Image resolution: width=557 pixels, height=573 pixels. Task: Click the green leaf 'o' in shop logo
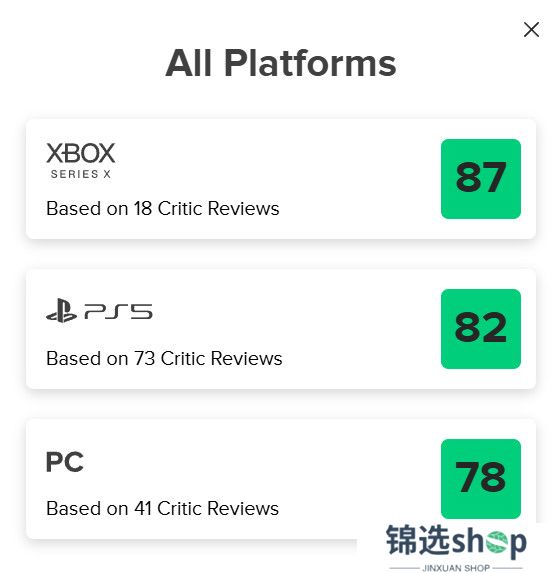pos(496,542)
